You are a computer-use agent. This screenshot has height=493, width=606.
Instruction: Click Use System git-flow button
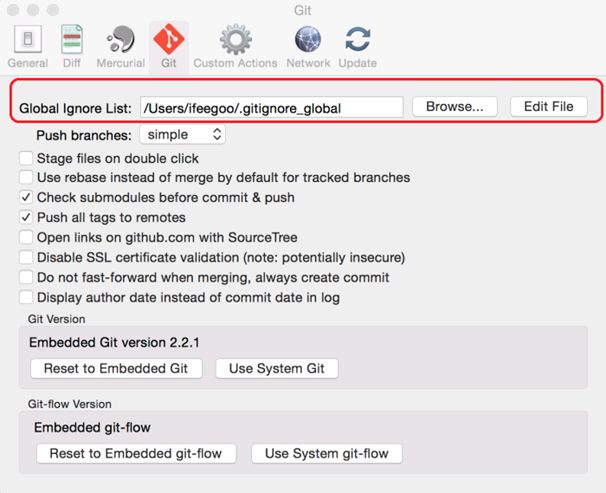pos(327,454)
